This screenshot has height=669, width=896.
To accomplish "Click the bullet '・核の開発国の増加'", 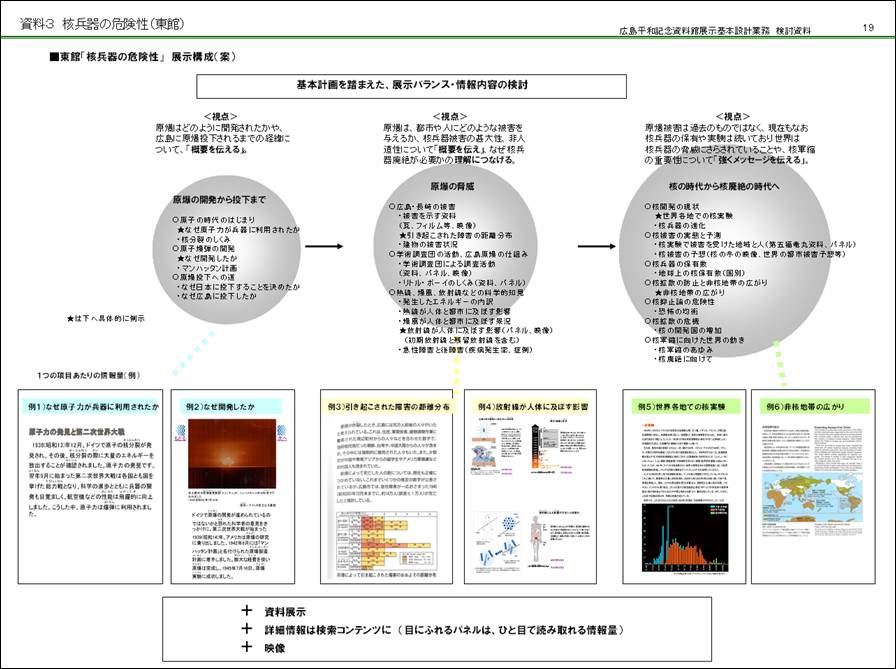I will pyautogui.click(x=688, y=330).
